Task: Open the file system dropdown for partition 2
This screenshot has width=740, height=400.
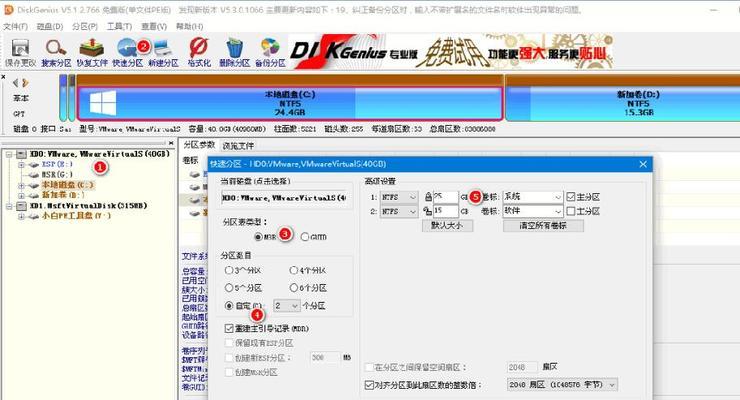Action: [x=399, y=211]
